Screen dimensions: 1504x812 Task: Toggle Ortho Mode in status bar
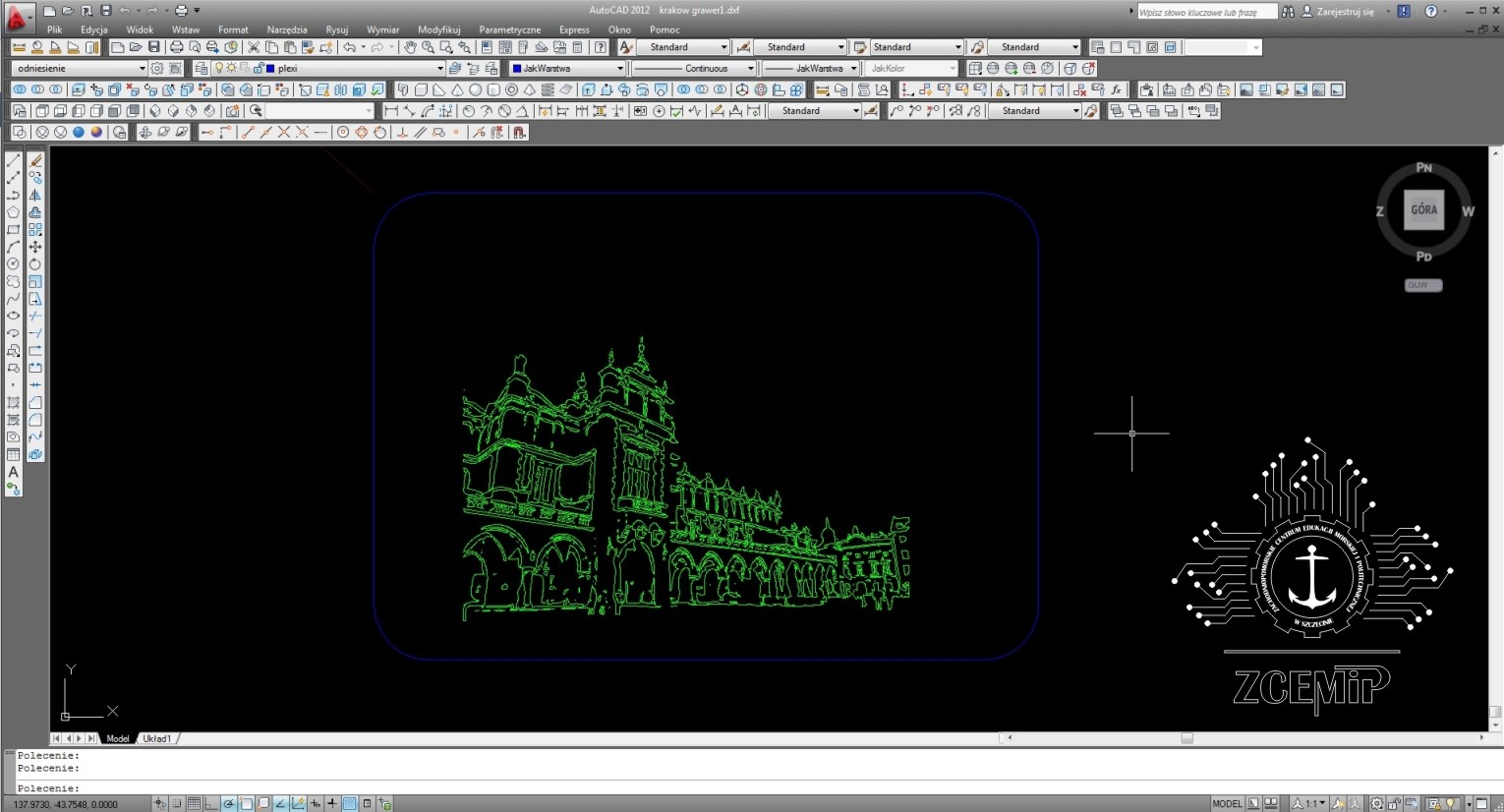[x=210, y=803]
